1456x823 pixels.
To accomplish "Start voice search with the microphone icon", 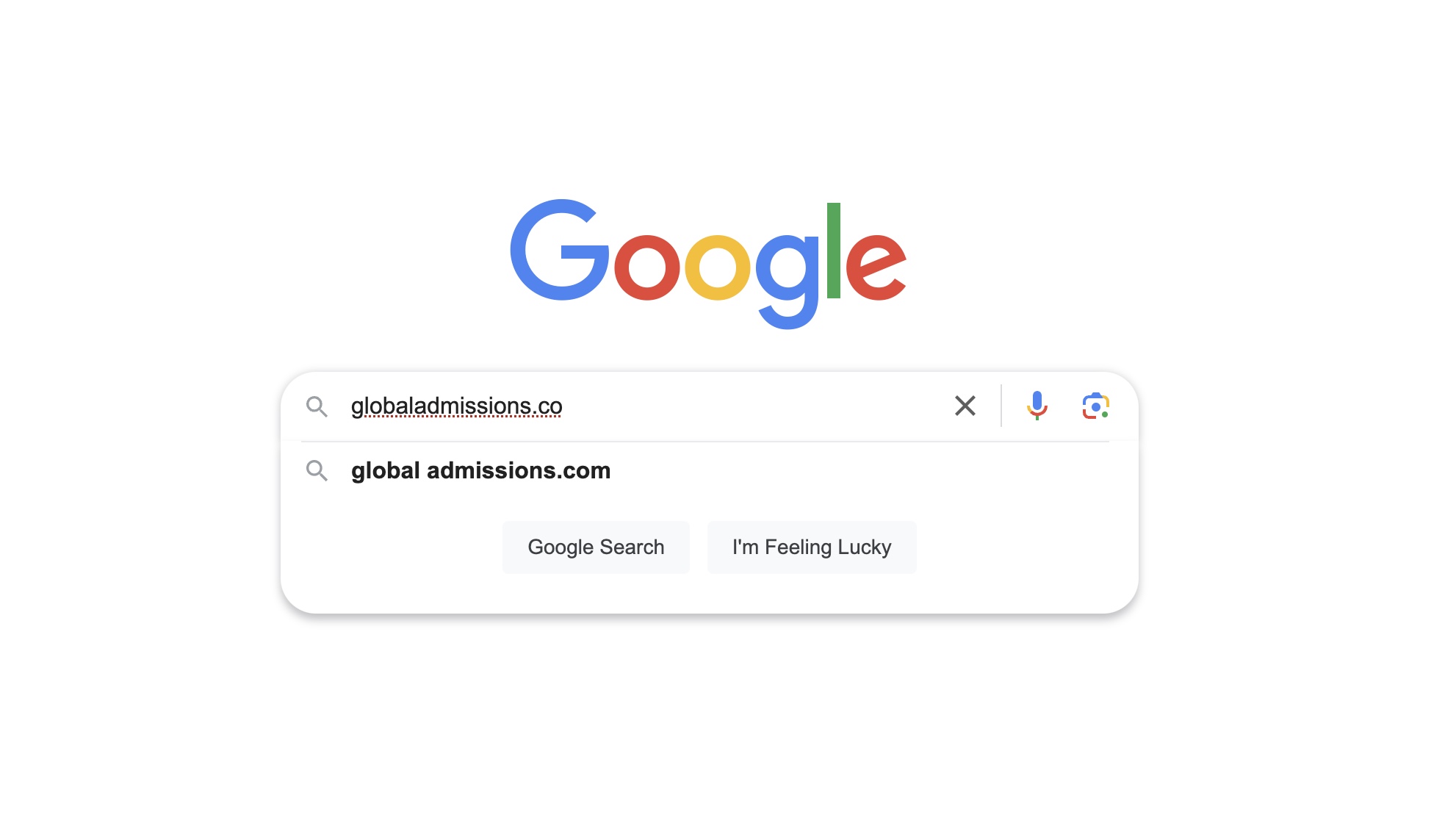I will tap(1037, 406).
